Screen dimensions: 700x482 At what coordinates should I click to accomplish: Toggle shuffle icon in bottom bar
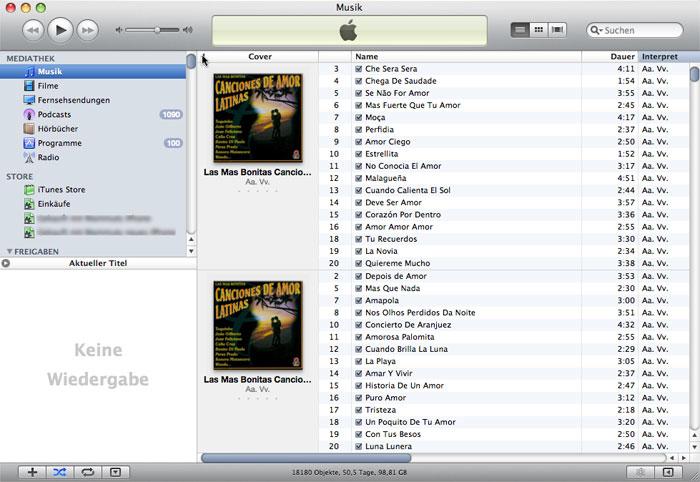[x=60, y=472]
